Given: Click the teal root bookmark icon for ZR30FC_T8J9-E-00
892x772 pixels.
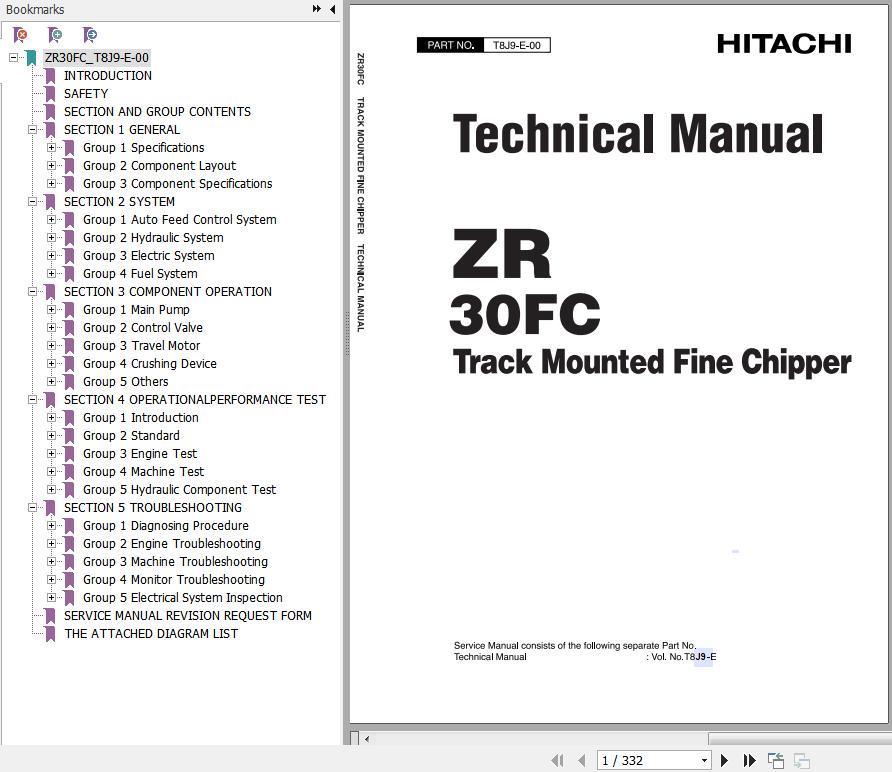Looking at the screenshot, I should pos(31,58).
